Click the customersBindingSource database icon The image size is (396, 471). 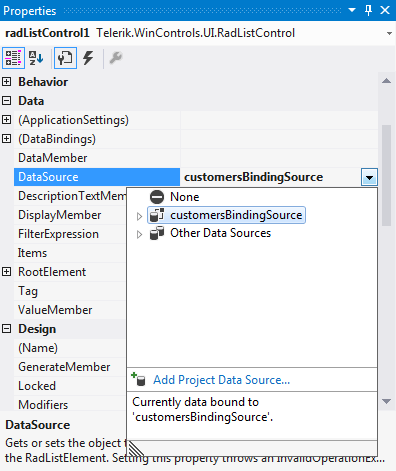coord(157,215)
